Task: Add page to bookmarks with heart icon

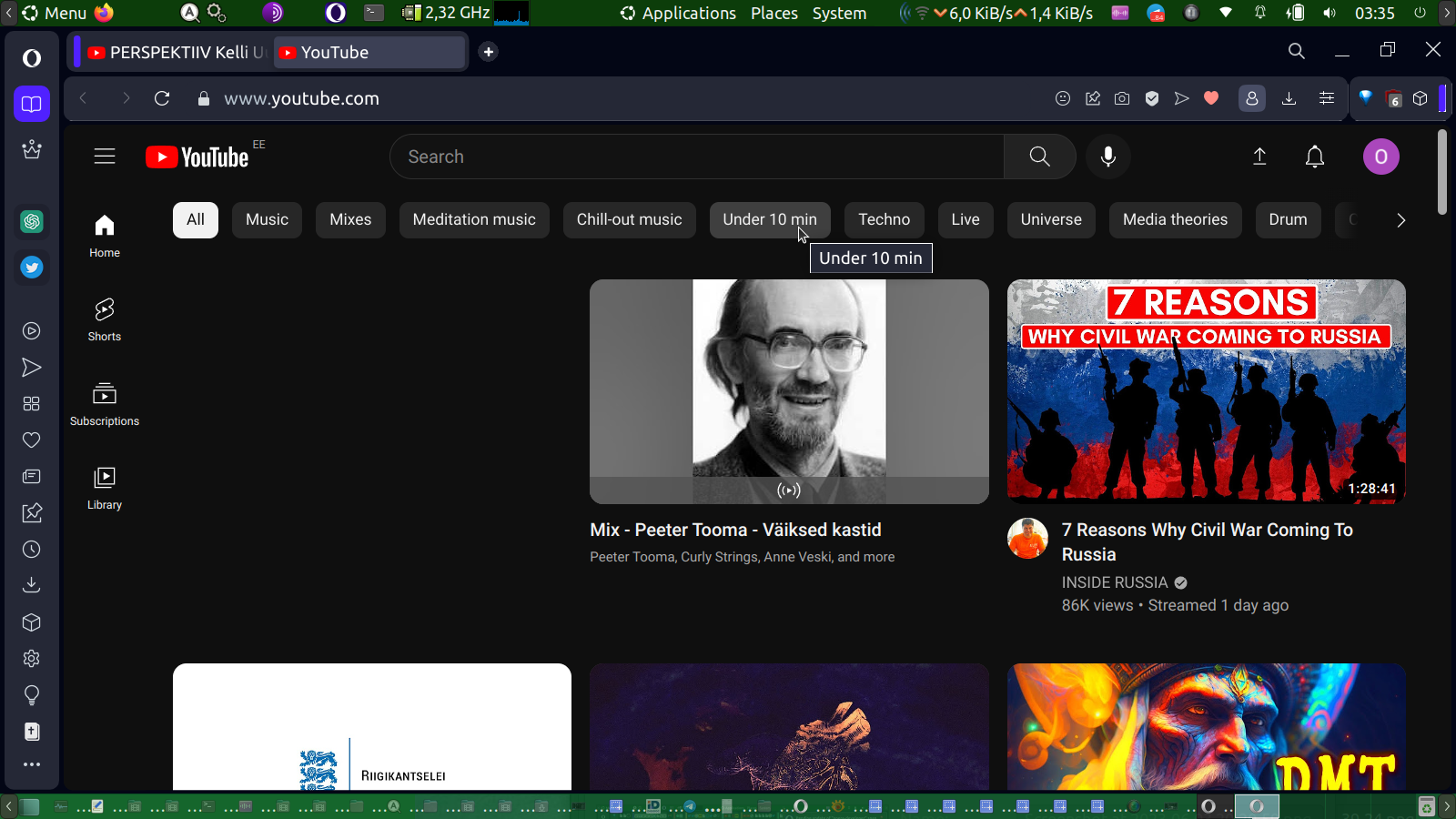Action: pos(1211,98)
